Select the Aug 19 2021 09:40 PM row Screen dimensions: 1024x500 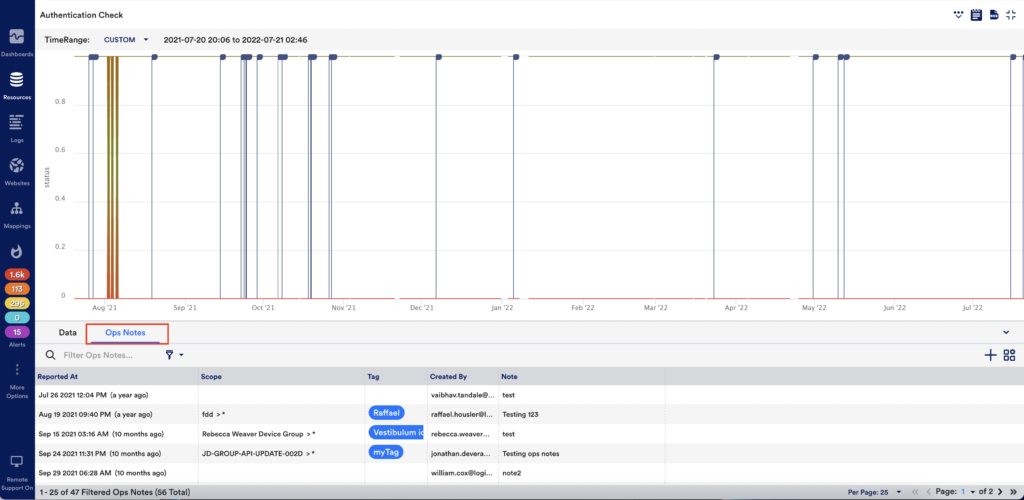coord(530,414)
